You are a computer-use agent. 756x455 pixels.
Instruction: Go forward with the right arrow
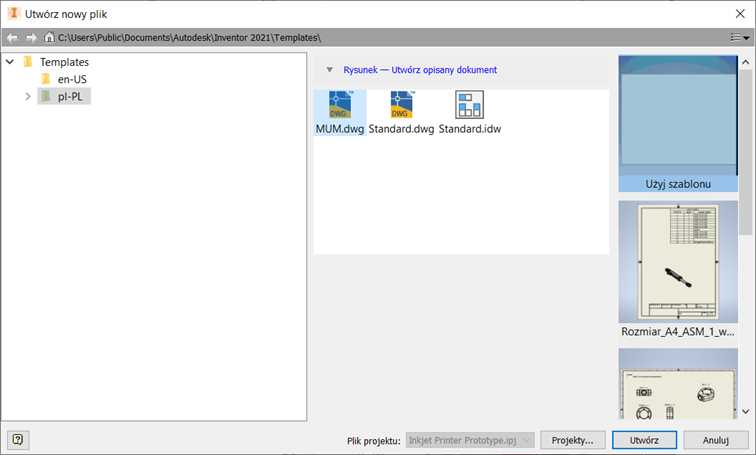click(30, 37)
